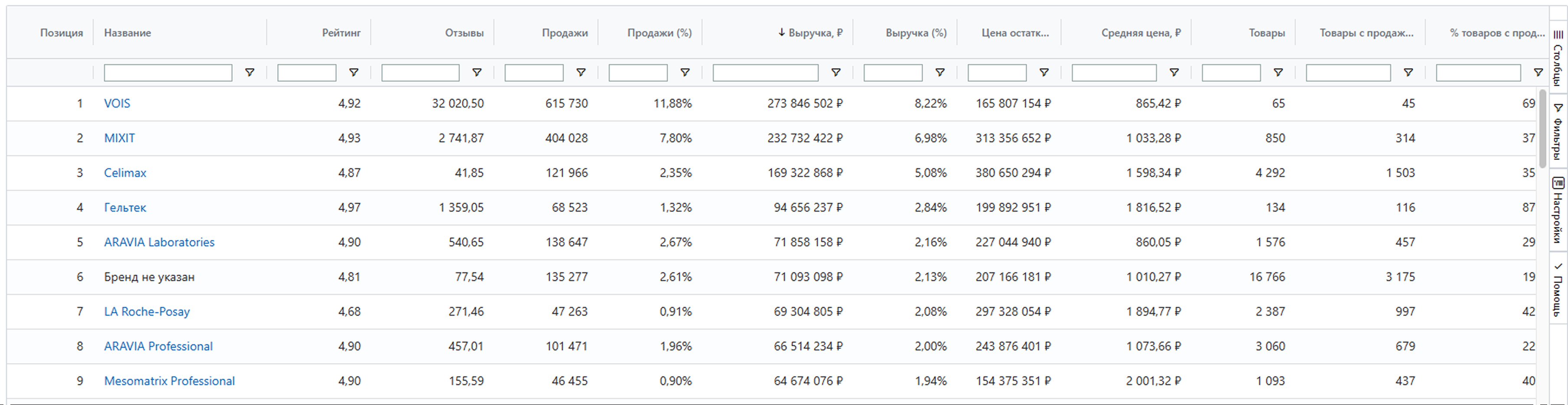Image resolution: width=1568 pixels, height=405 pixels.
Task: Click the Выручка, ₽ filter input field
Action: click(766, 73)
